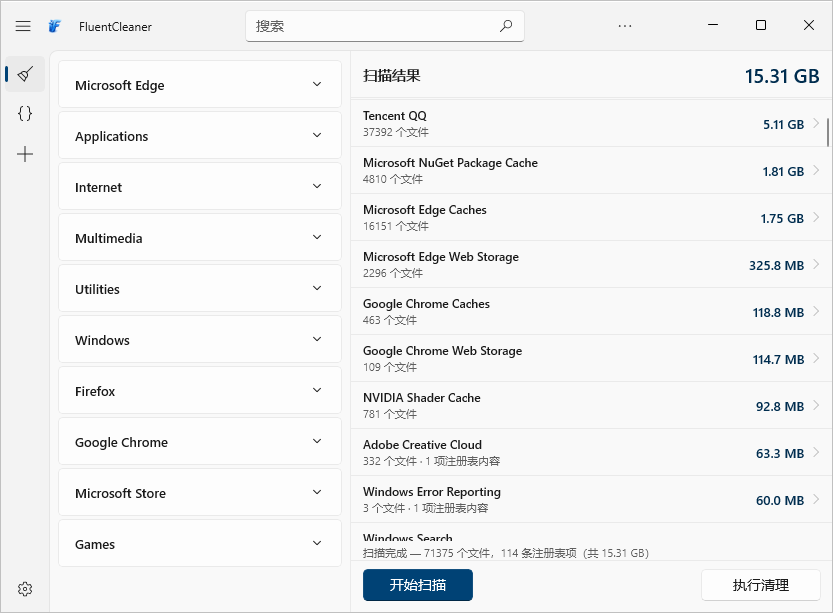Maximize the FluentCleaner window
The image size is (833, 613).
pyautogui.click(x=761, y=25)
